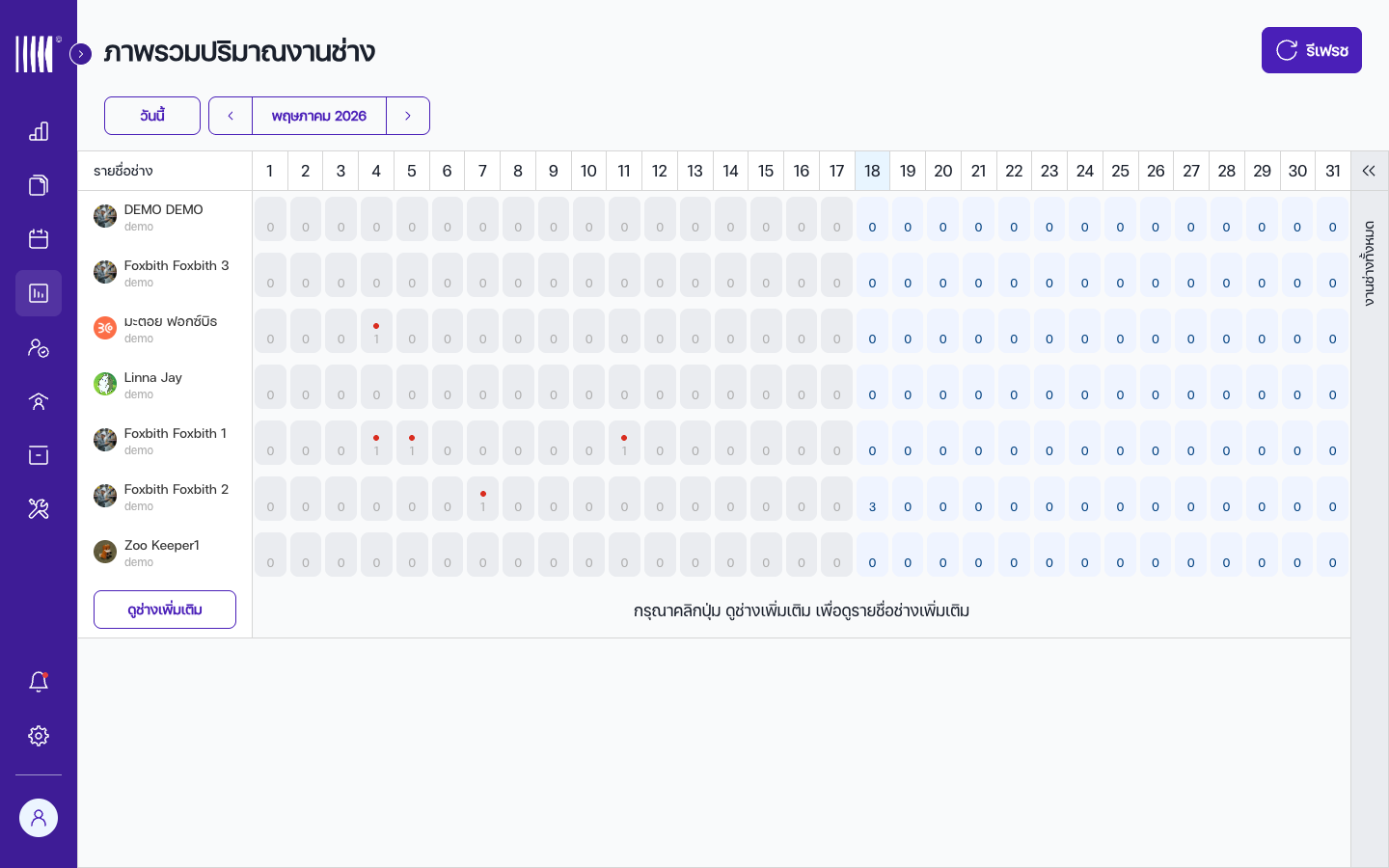
Task: Click the page title ภาพรวมปริมาณงานช่าง
Action: (x=239, y=52)
